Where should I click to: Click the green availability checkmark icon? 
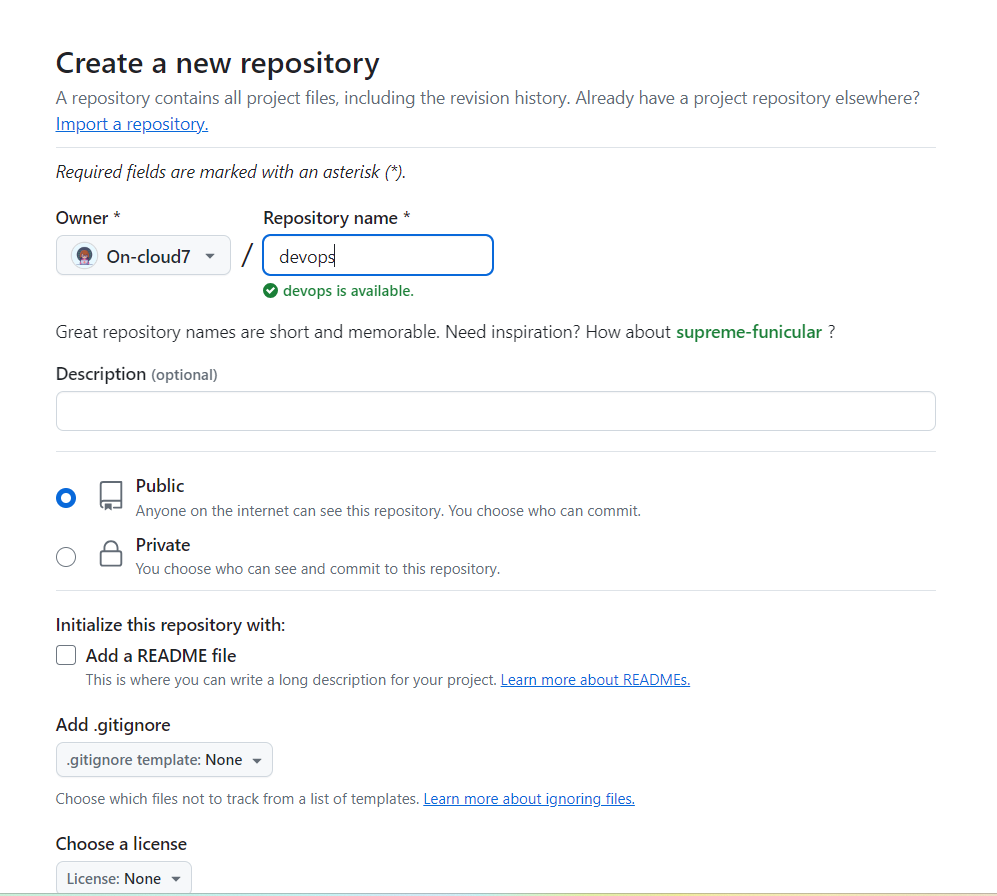(x=270, y=291)
